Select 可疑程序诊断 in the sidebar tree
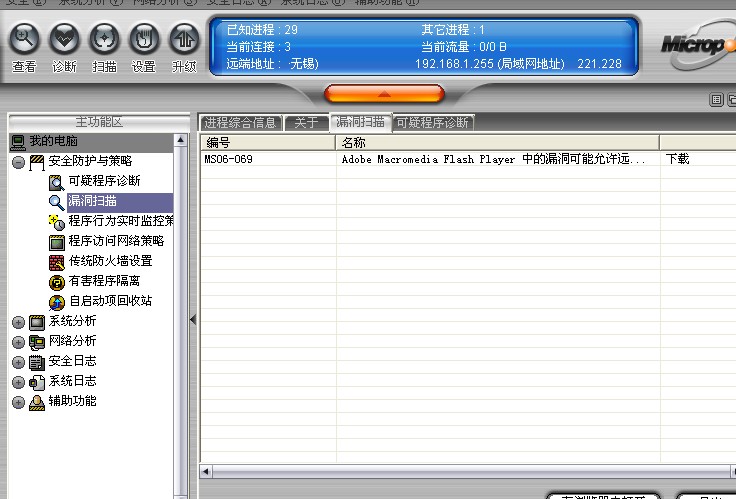Viewport: 736px width, 499px height. 104,181
